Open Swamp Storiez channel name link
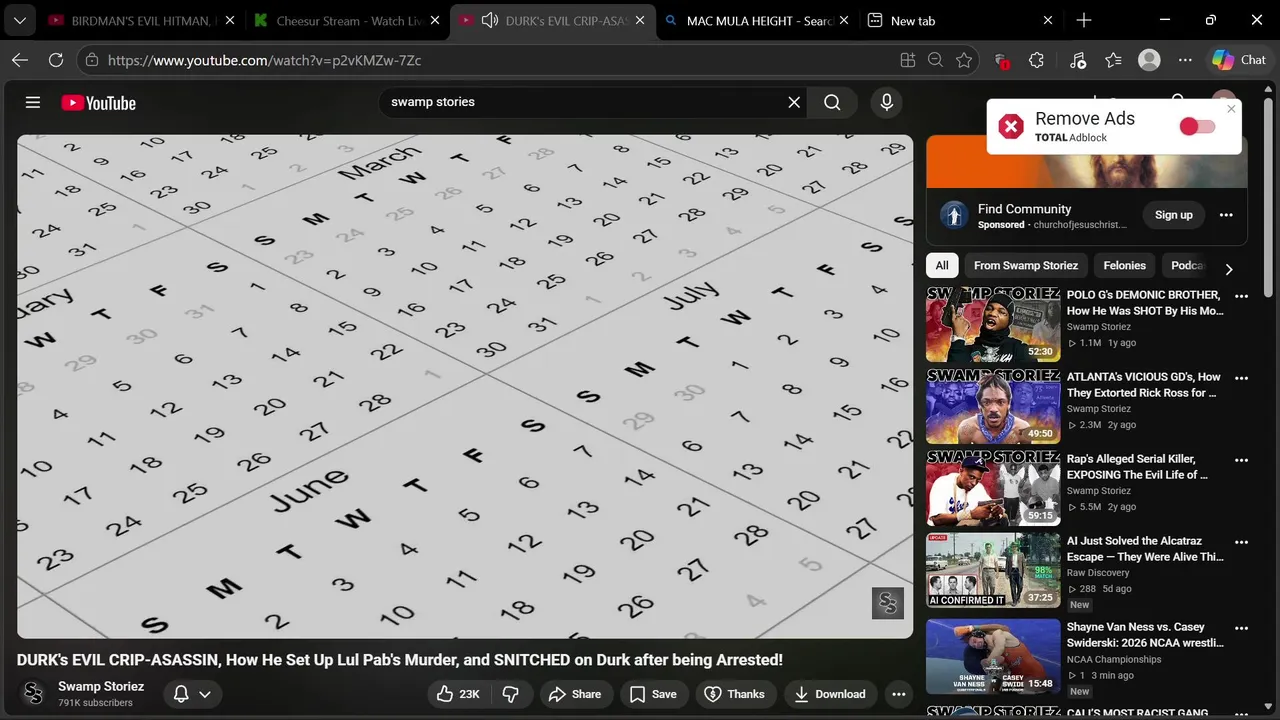The width and height of the screenshot is (1280, 720). point(101,686)
